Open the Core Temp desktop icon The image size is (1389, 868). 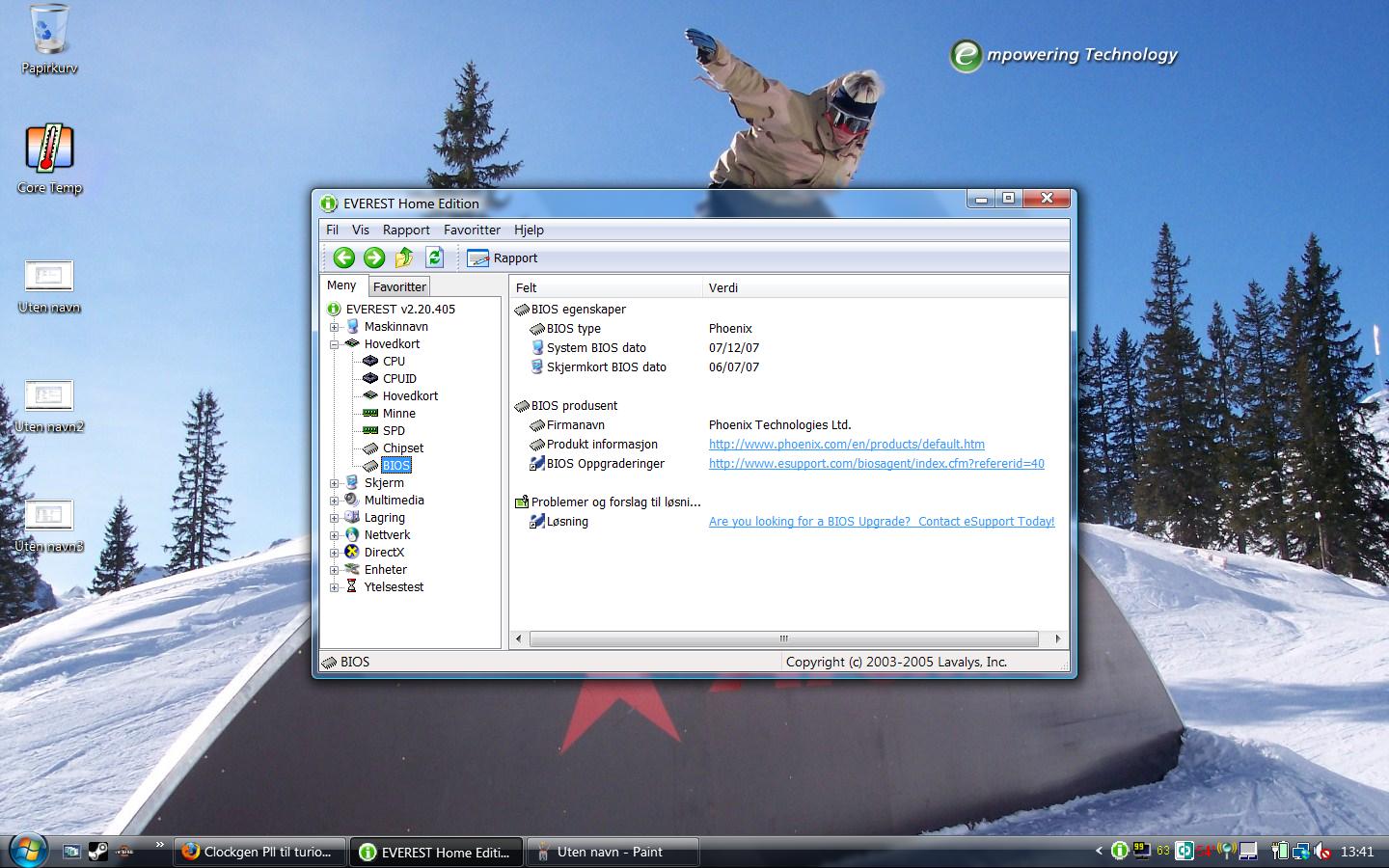tap(49, 158)
